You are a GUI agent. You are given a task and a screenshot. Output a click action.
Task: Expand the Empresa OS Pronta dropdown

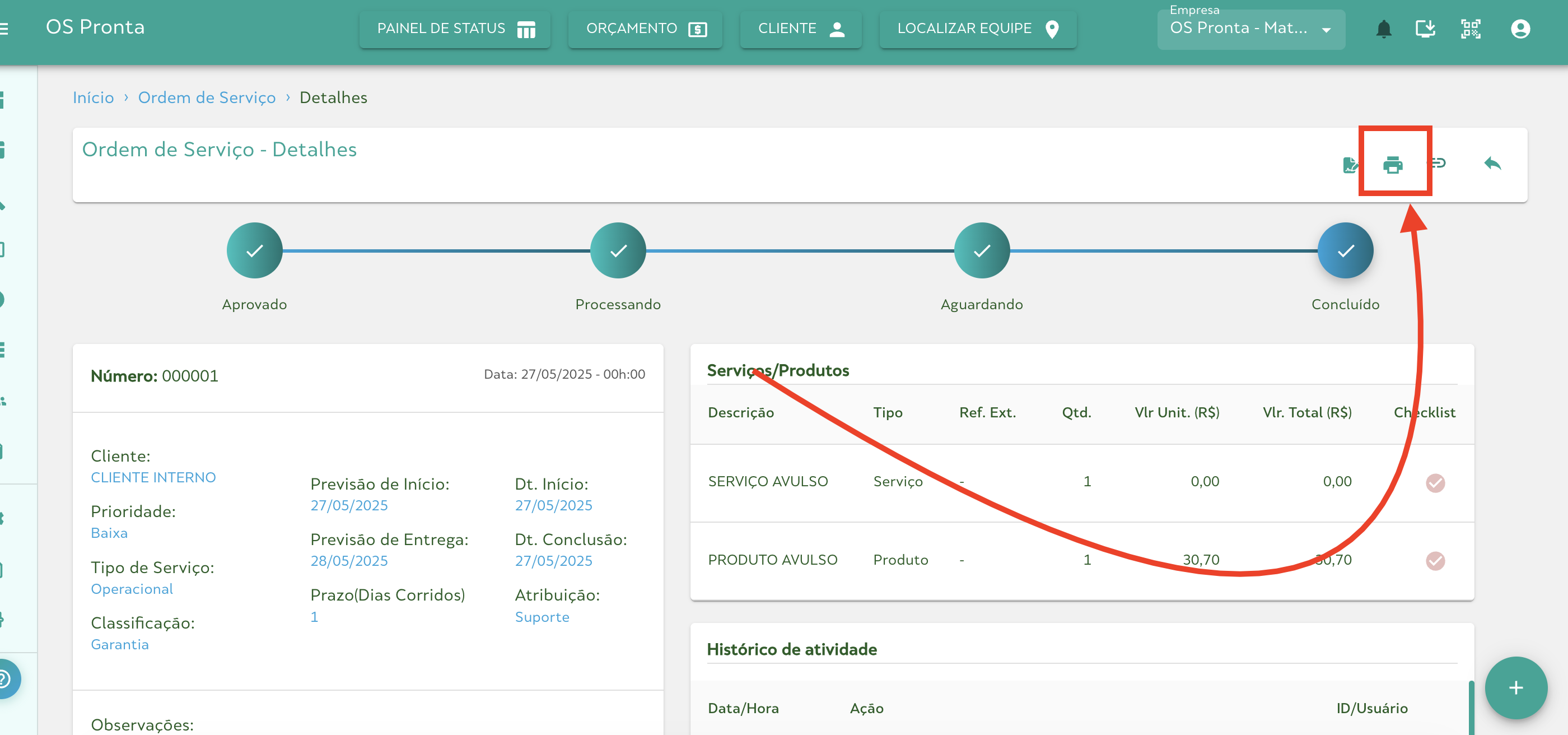[1250, 29]
